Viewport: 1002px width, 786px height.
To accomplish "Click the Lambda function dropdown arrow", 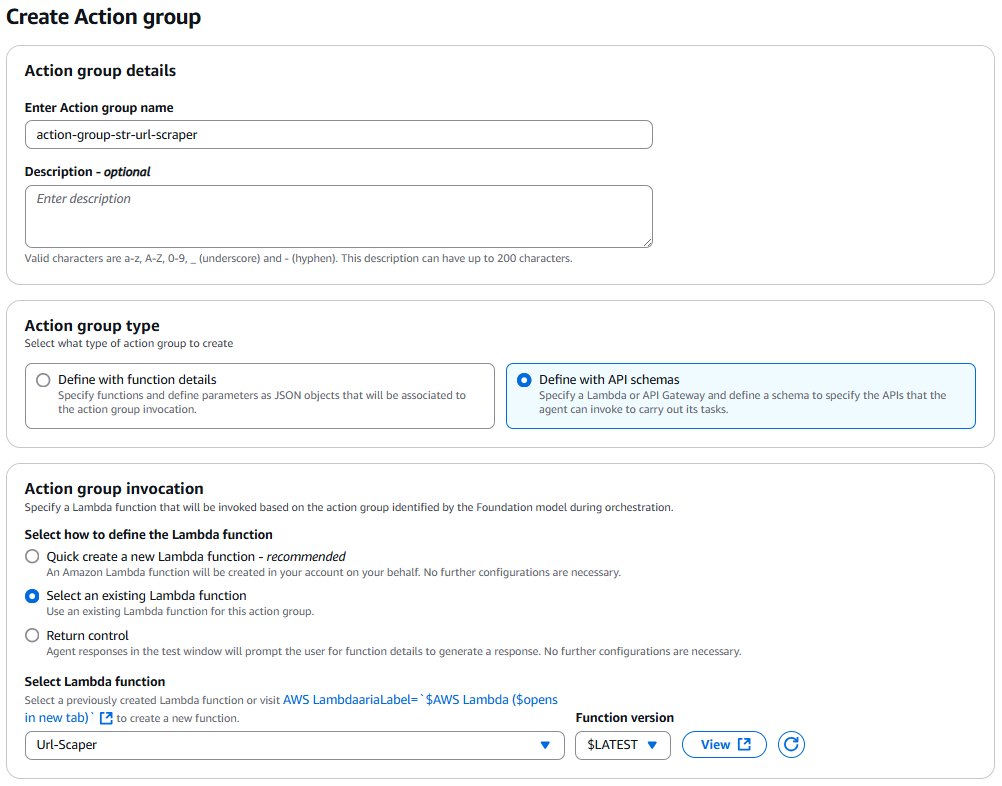I will pos(545,745).
